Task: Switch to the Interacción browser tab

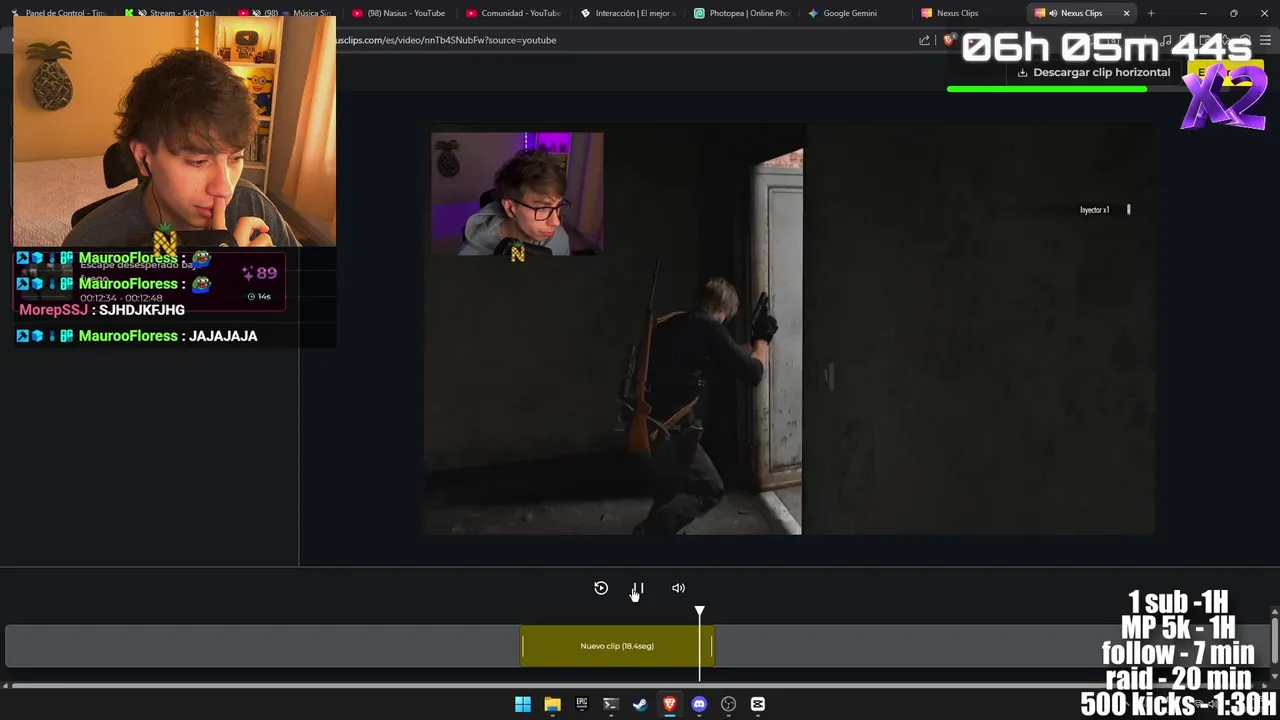Action: click(x=628, y=13)
